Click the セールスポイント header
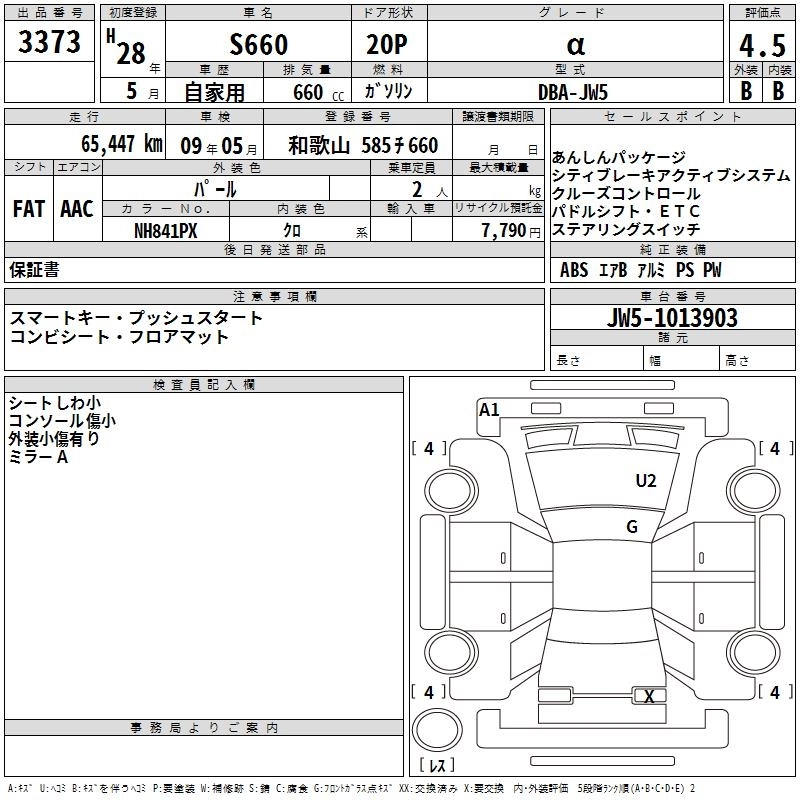The height and width of the screenshot is (800, 800). point(672,117)
